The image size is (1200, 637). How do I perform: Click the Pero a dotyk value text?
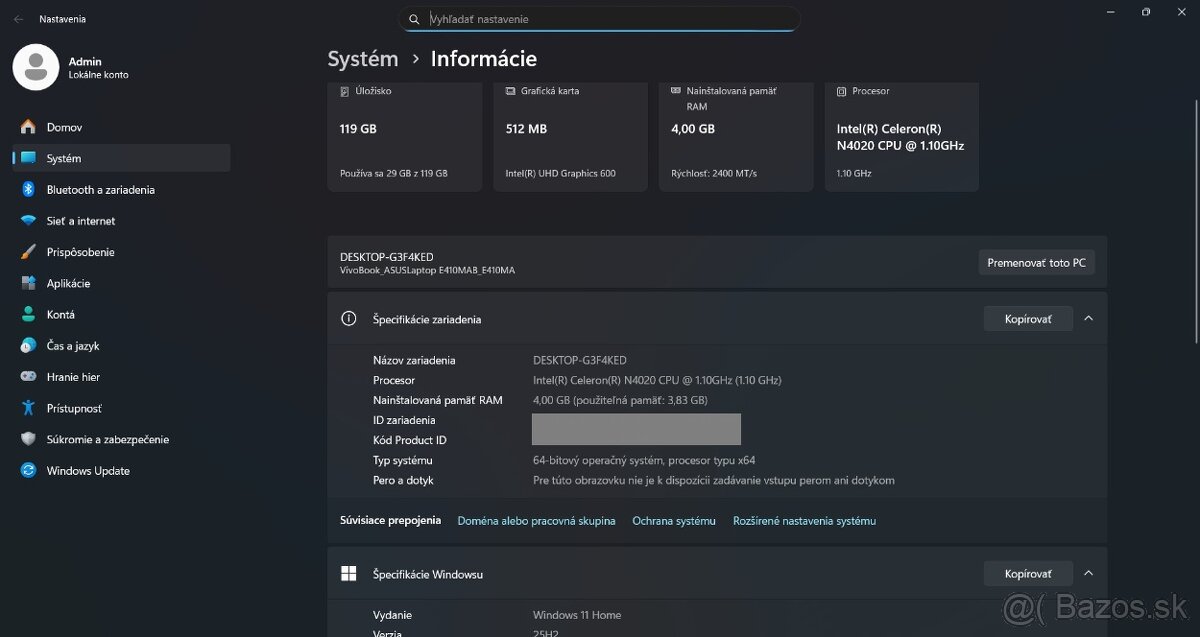pyautogui.click(x=714, y=480)
